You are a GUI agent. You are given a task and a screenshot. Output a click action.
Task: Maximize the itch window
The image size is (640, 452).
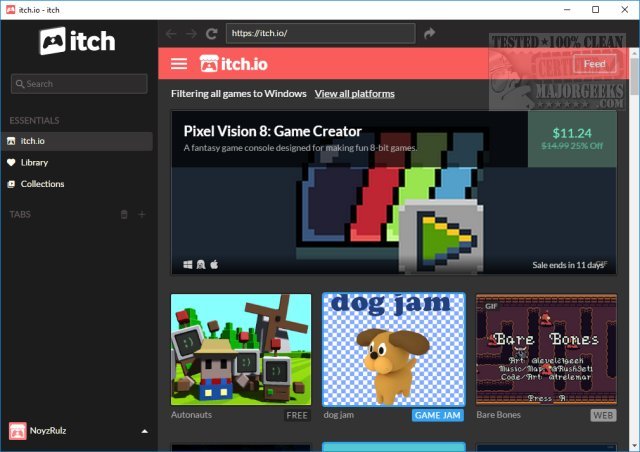pos(596,9)
